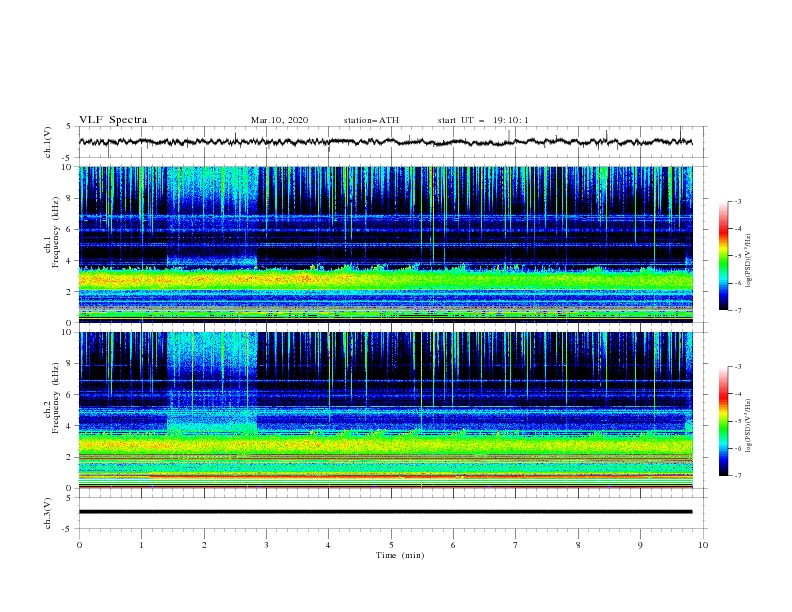Screen dimensions: 792x612
Task: Click time axis tick label "1"
Action: coord(141,545)
